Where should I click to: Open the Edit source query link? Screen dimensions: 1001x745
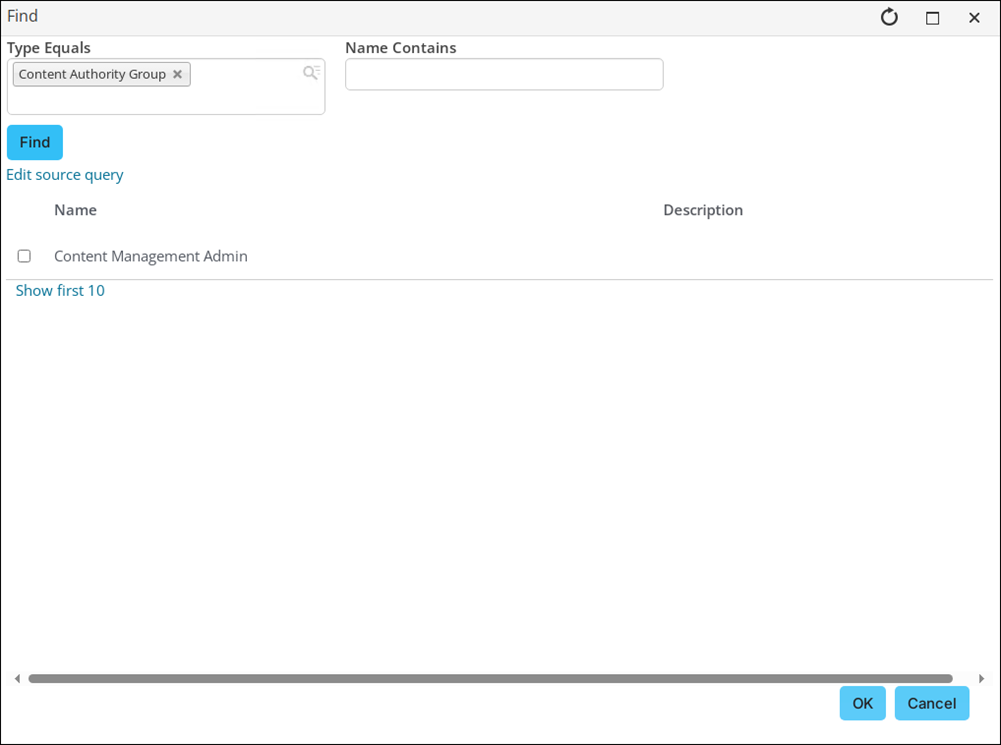(64, 175)
